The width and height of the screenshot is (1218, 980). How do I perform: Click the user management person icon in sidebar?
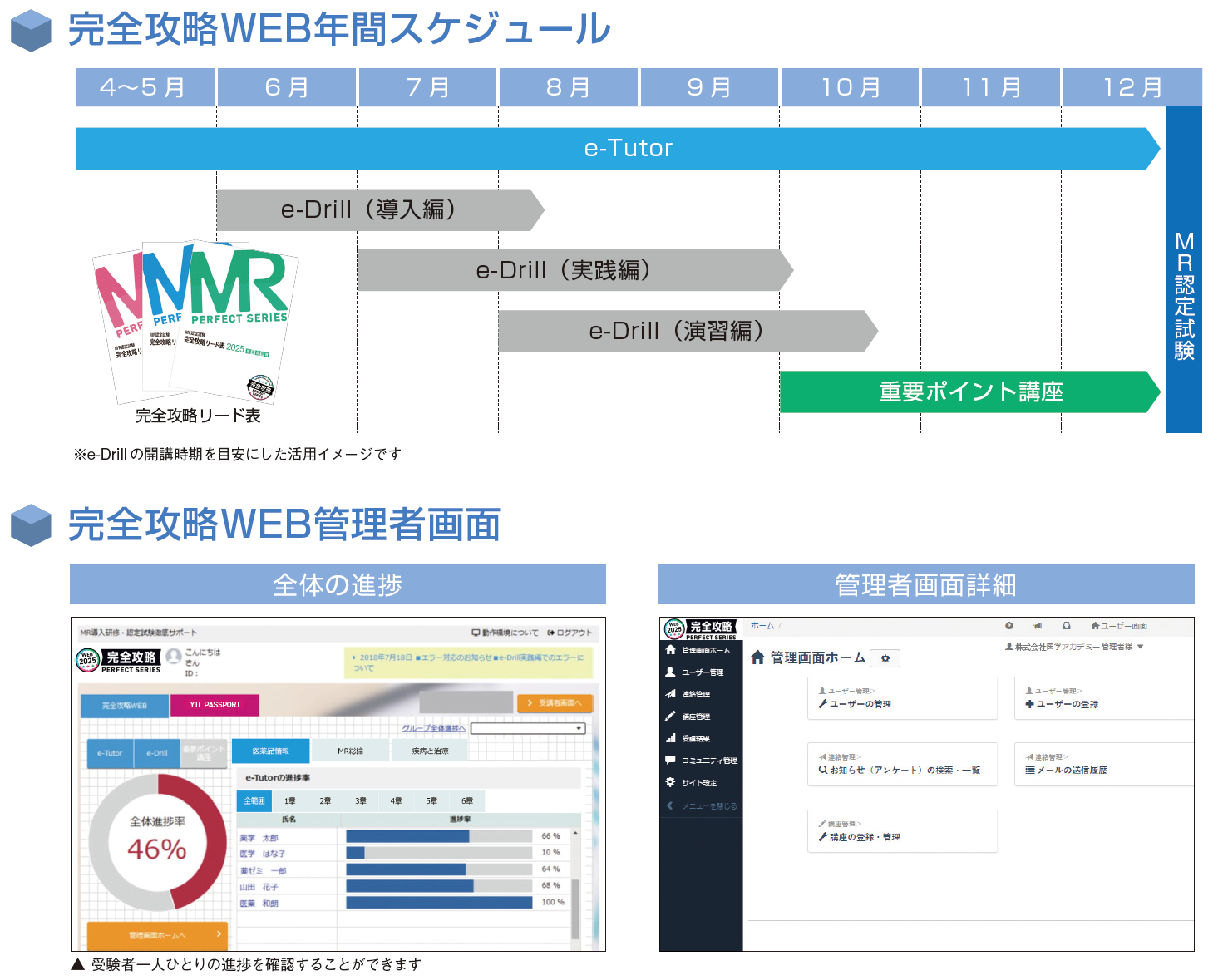tap(670, 672)
